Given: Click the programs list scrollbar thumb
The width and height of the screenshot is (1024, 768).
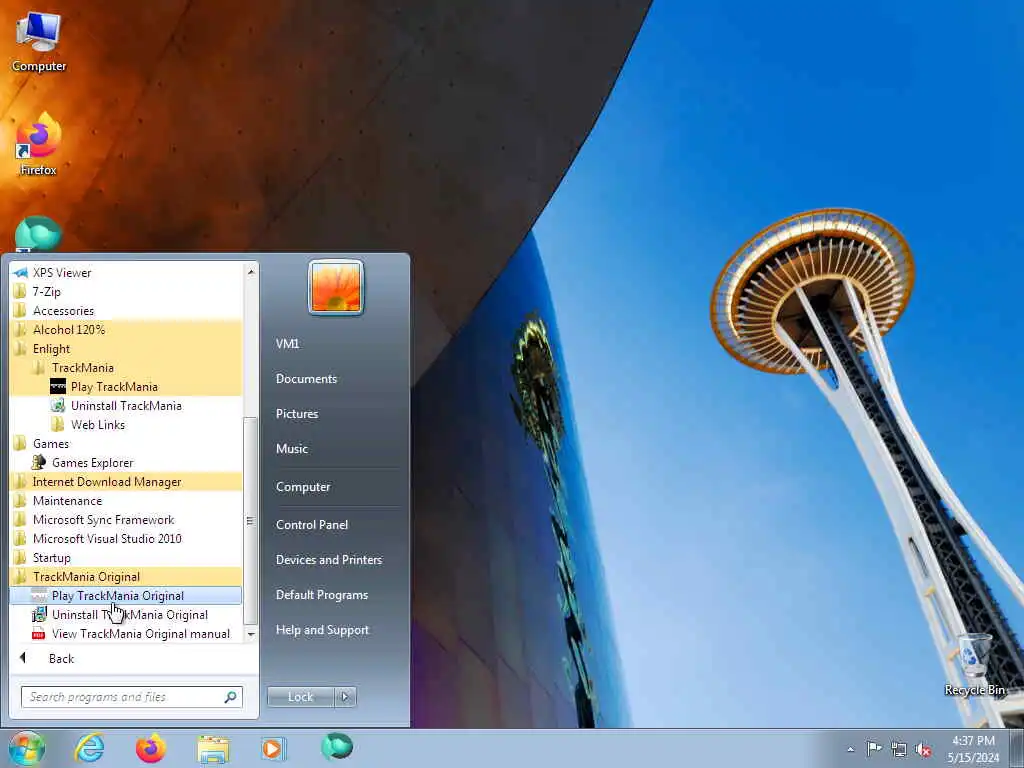Looking at the screenshot, I should [x=251, y=520].
